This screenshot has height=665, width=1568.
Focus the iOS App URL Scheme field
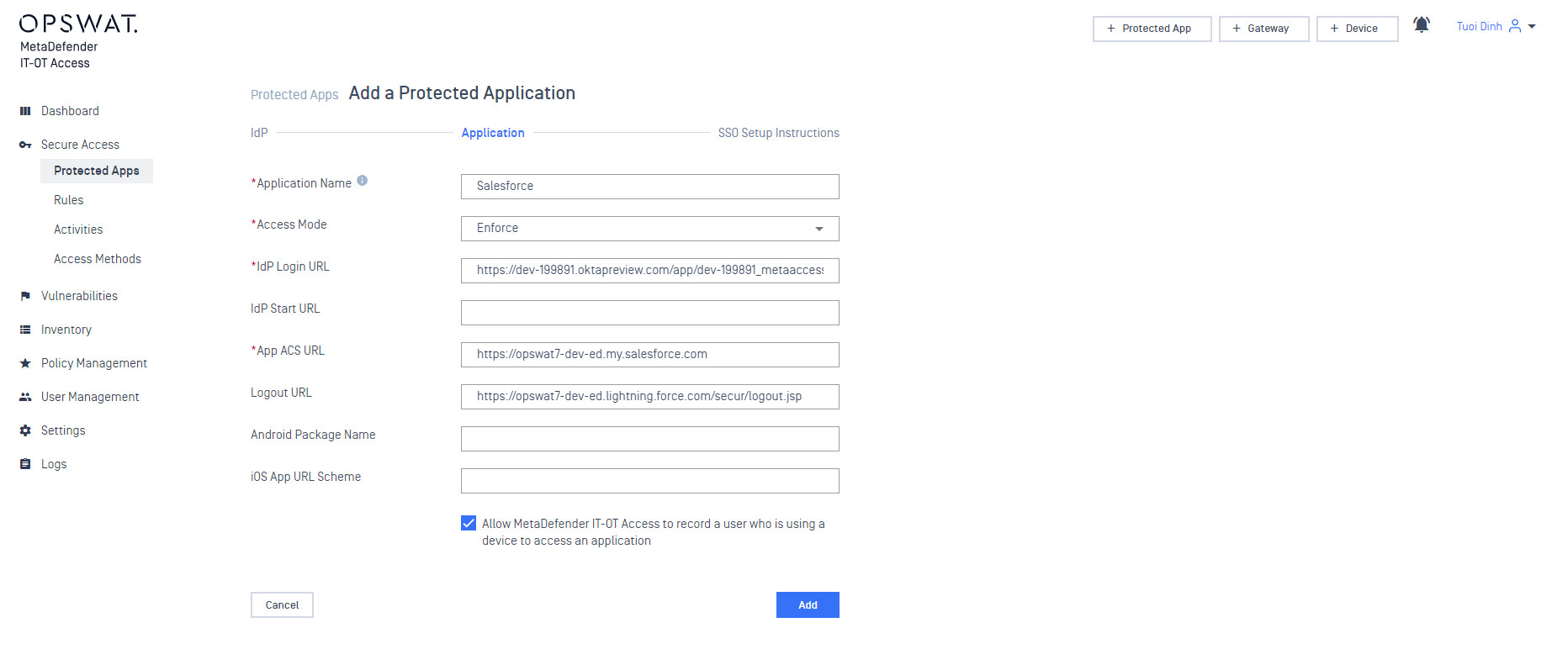tap(649, 481)
